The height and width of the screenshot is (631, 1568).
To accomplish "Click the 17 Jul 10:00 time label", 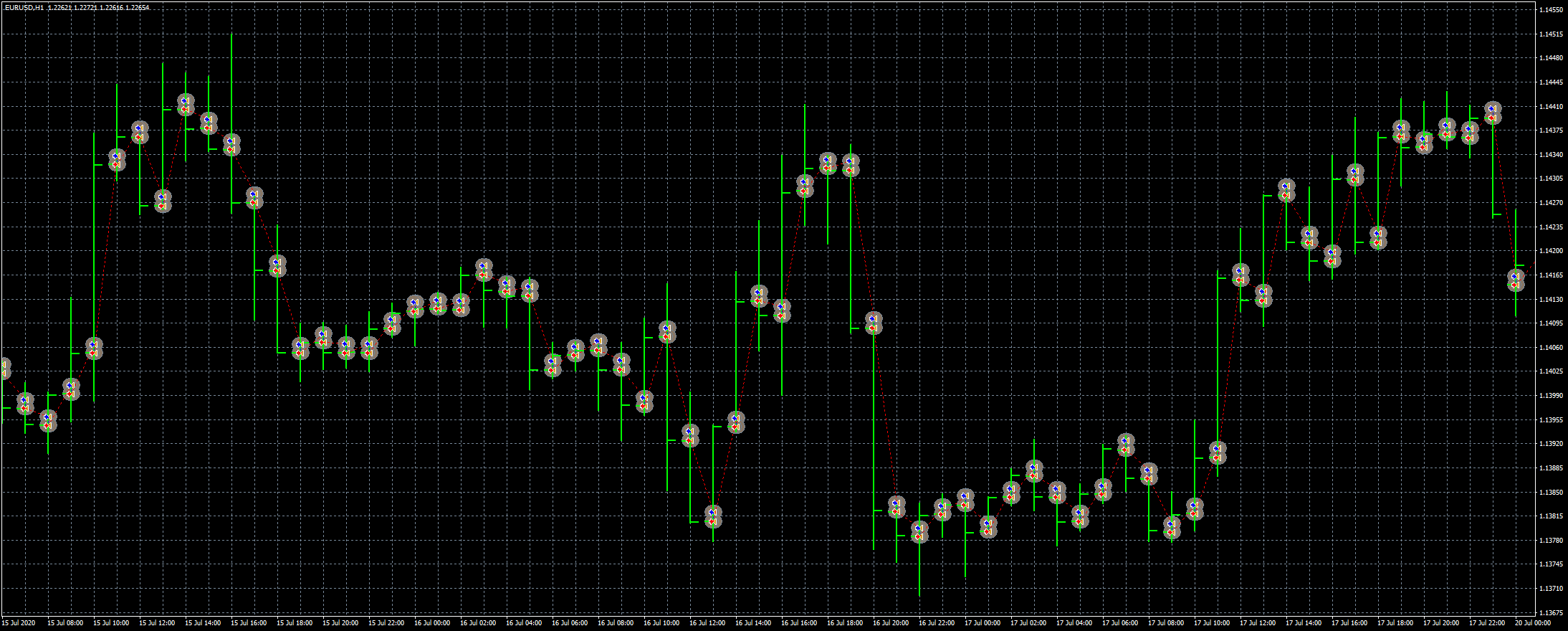I will point(1212,623).
